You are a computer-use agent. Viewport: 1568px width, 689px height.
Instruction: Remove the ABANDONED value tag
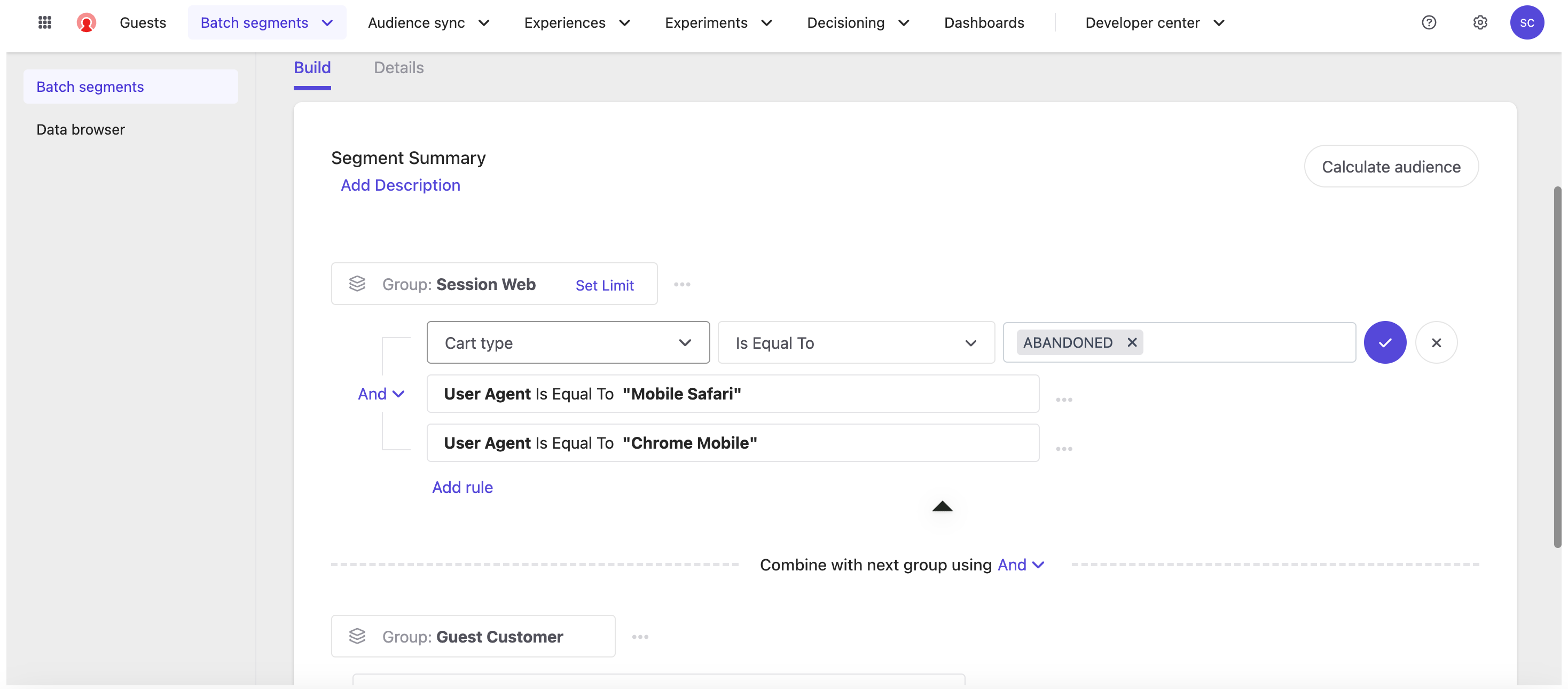coord(1132,343)
